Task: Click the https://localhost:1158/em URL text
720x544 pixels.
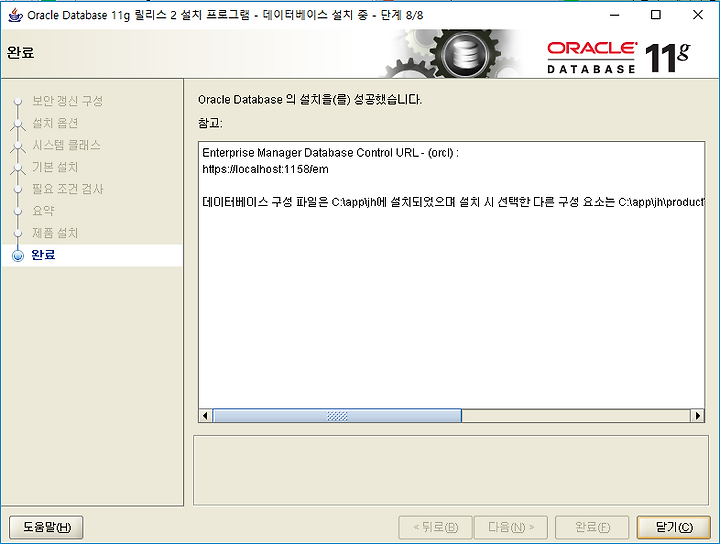Action: point(265,169)
